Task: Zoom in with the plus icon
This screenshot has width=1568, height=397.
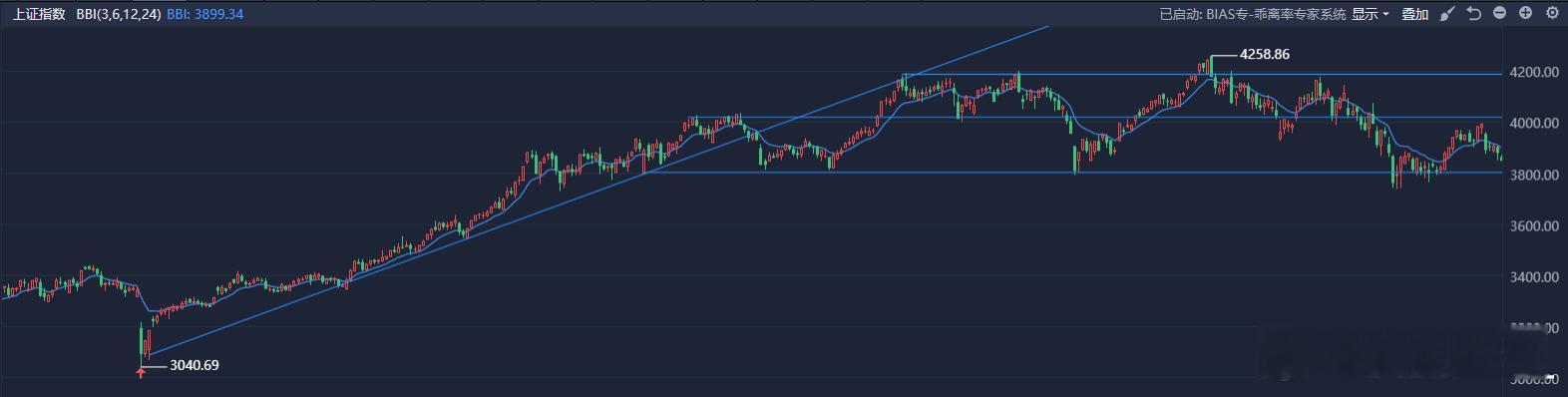Action: coord(1525,13)
